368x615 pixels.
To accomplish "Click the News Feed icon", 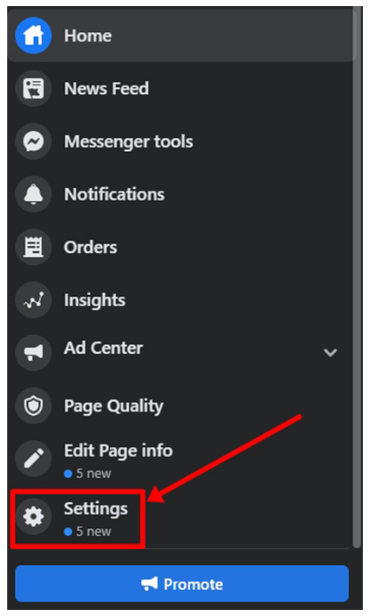I will coord(33,88).
